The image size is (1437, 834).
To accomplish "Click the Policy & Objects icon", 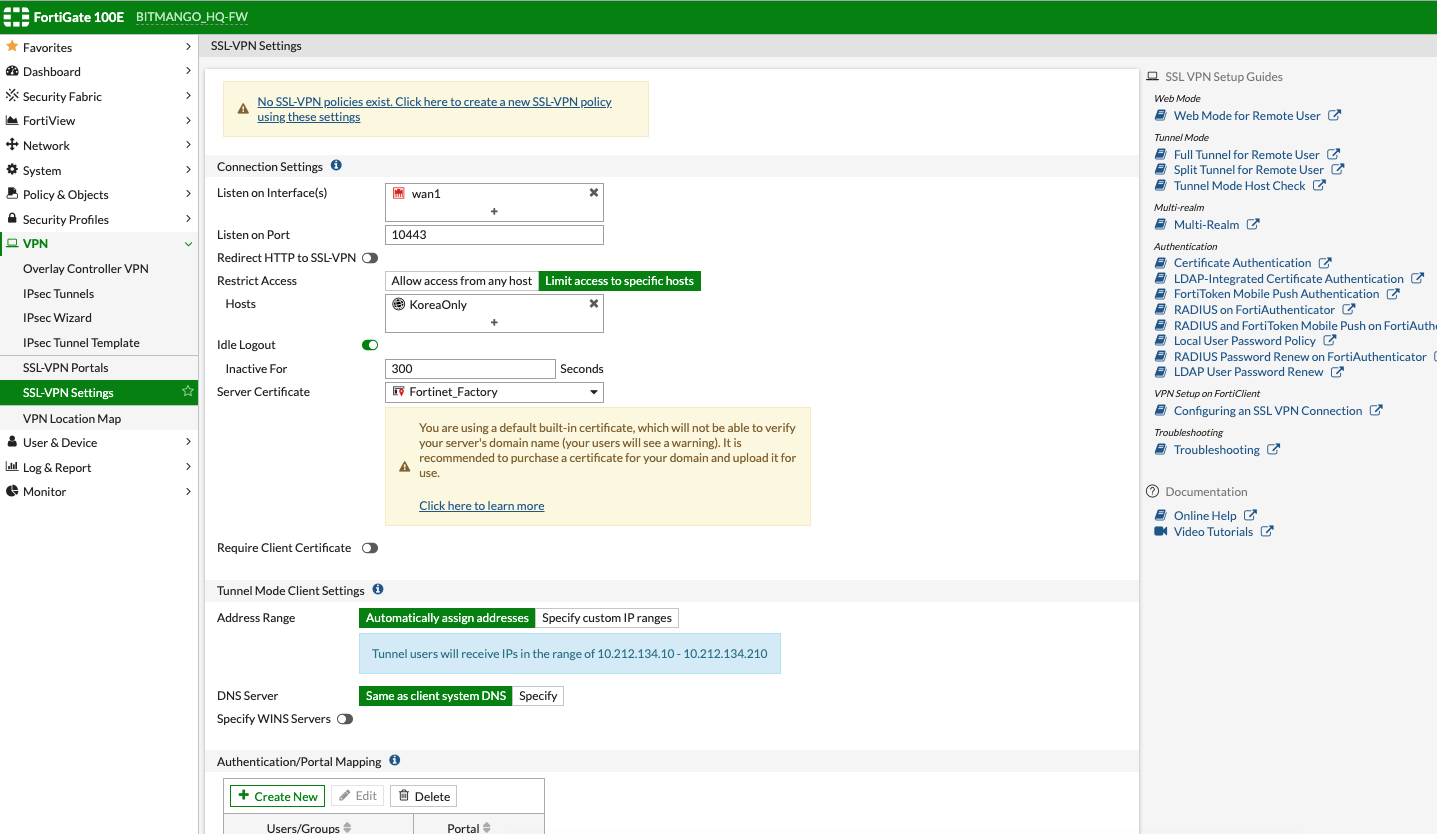I will point(12,194).
